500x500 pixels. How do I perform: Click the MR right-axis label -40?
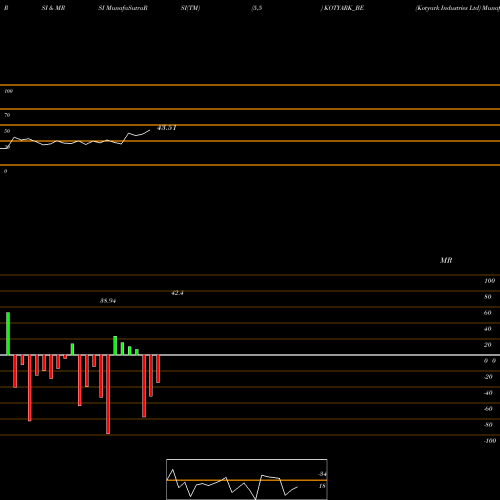tap(488, 393)
